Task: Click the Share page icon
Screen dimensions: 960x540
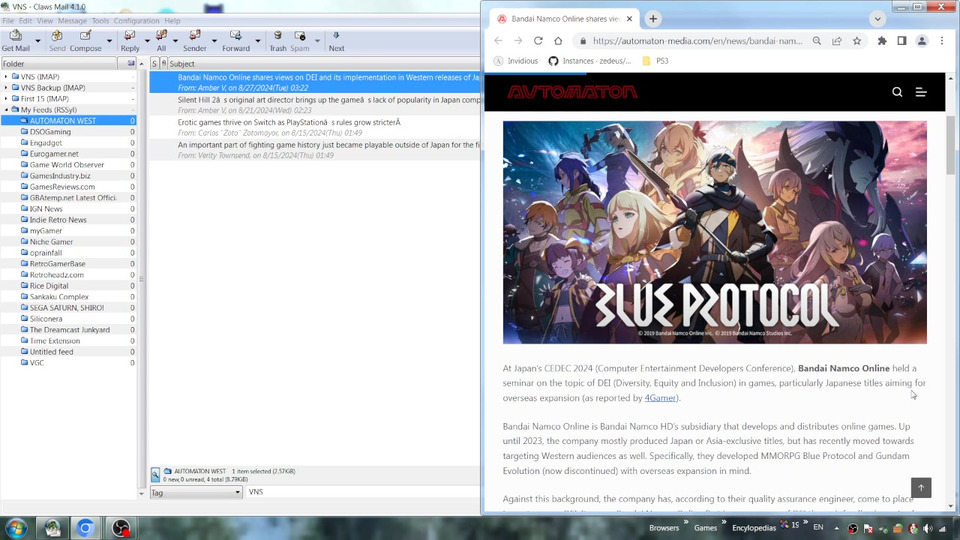Action: point(837,41)
